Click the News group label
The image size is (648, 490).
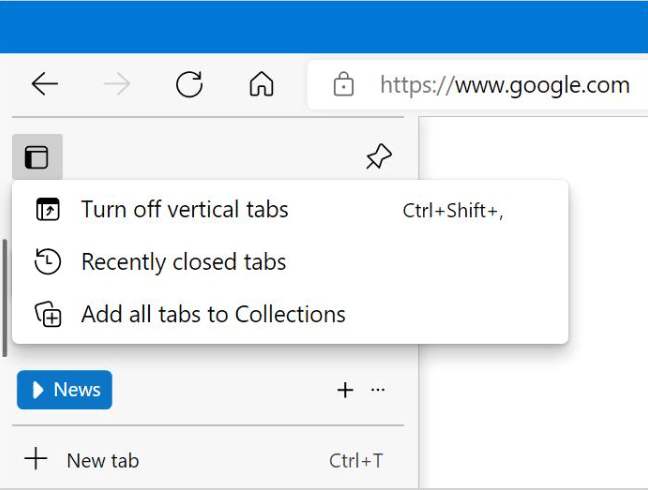coord(77,390)
